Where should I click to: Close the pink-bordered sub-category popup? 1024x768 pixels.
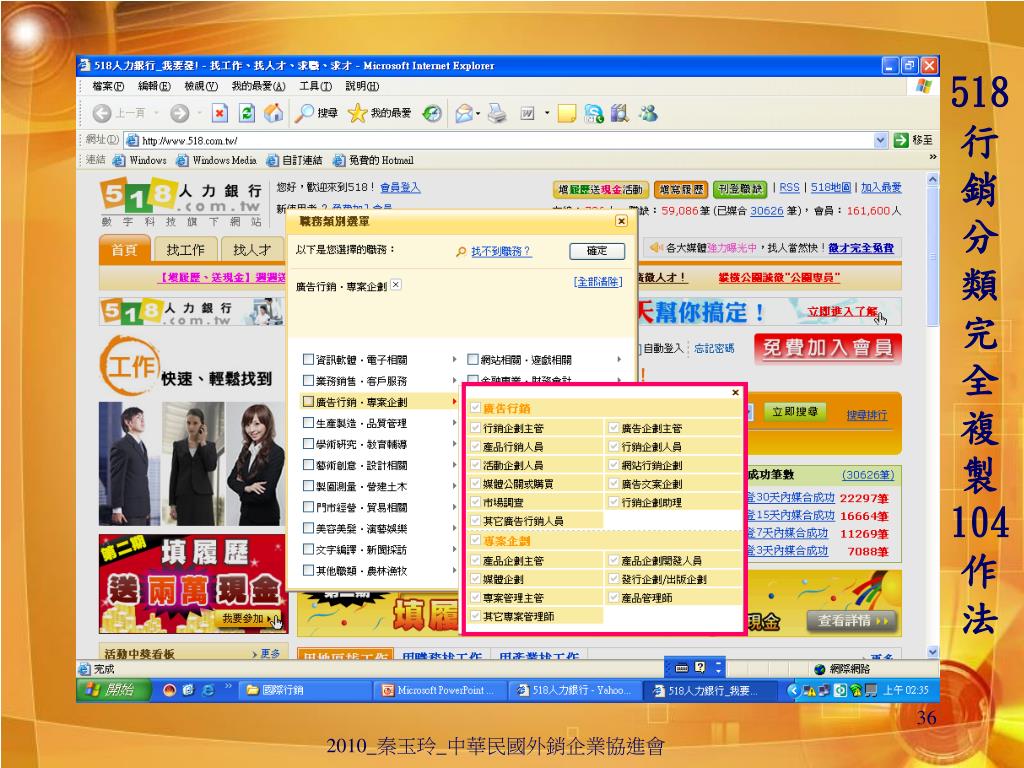(x=735, y=392)
